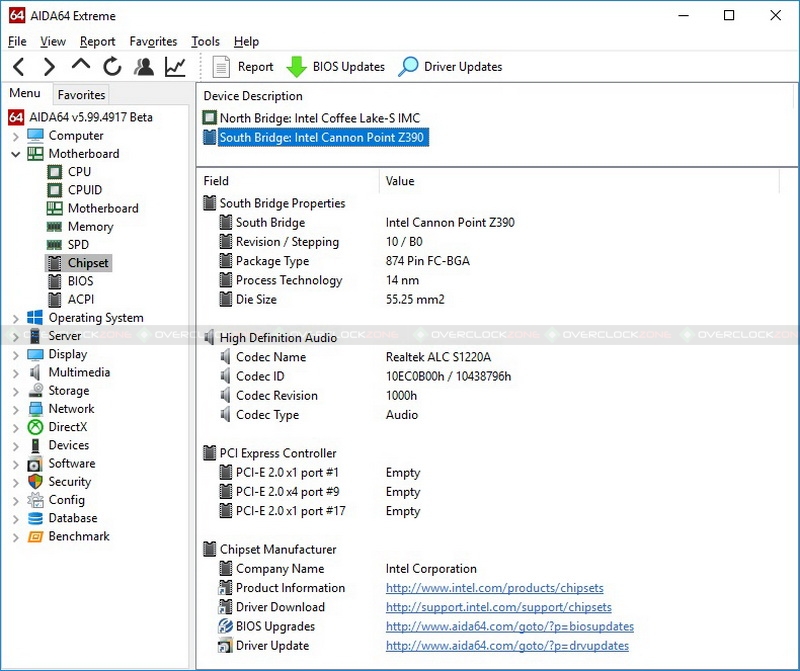Viewport: 800px width, 671px height.
Task: Open the graph chart icon in toolbar
Action: click(x=175, y=67)
